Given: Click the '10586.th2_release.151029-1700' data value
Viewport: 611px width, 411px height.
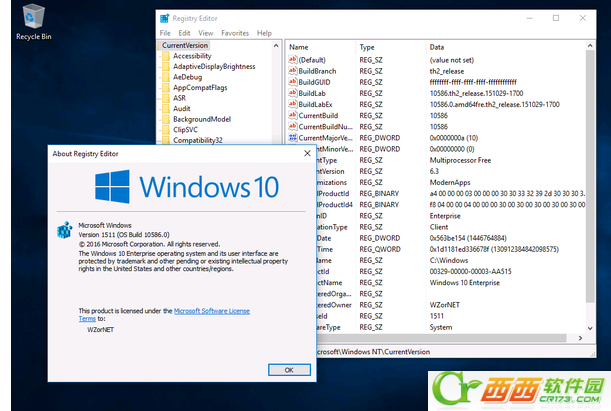Looking at the screenshot, I should coord(476,93).
